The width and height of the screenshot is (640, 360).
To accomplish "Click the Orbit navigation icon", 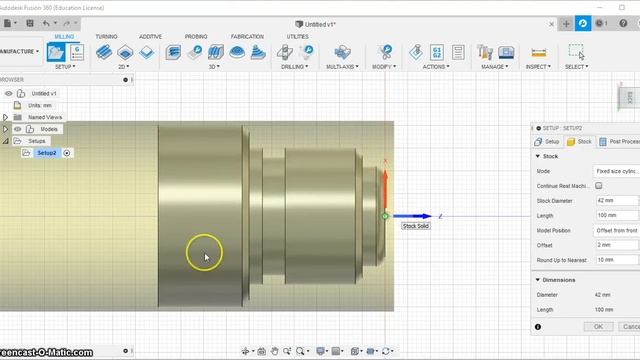I will 245,351.
